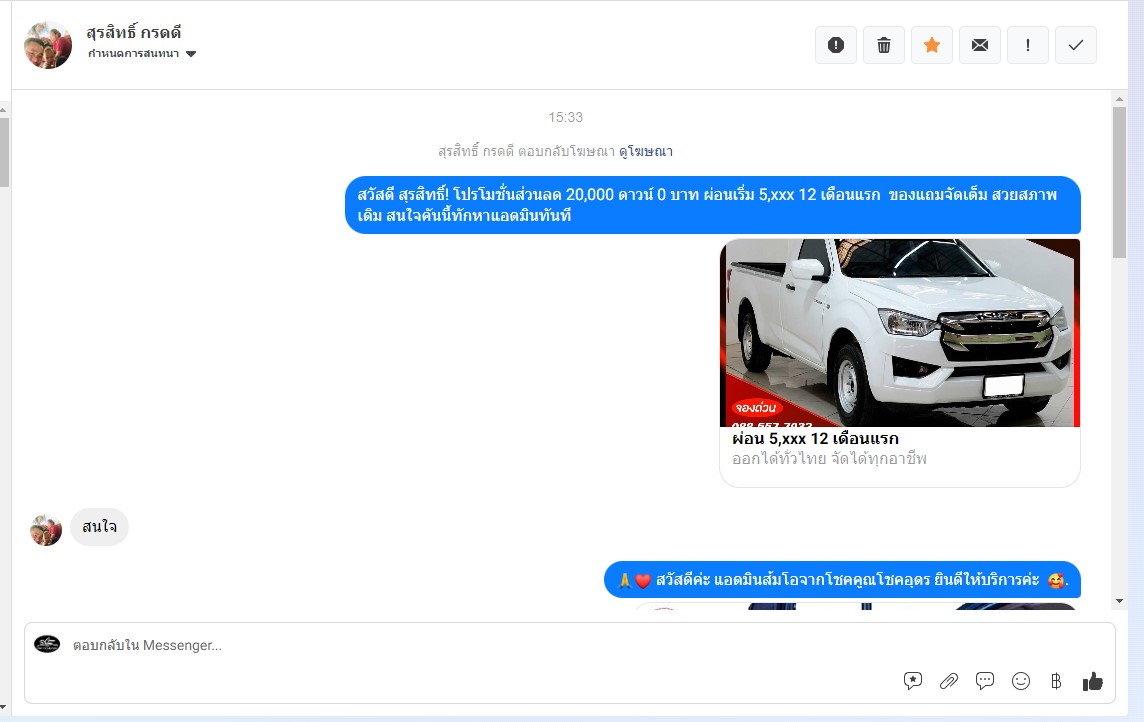
Task: Delete conversation using trash icon
Action: (884, 45)
